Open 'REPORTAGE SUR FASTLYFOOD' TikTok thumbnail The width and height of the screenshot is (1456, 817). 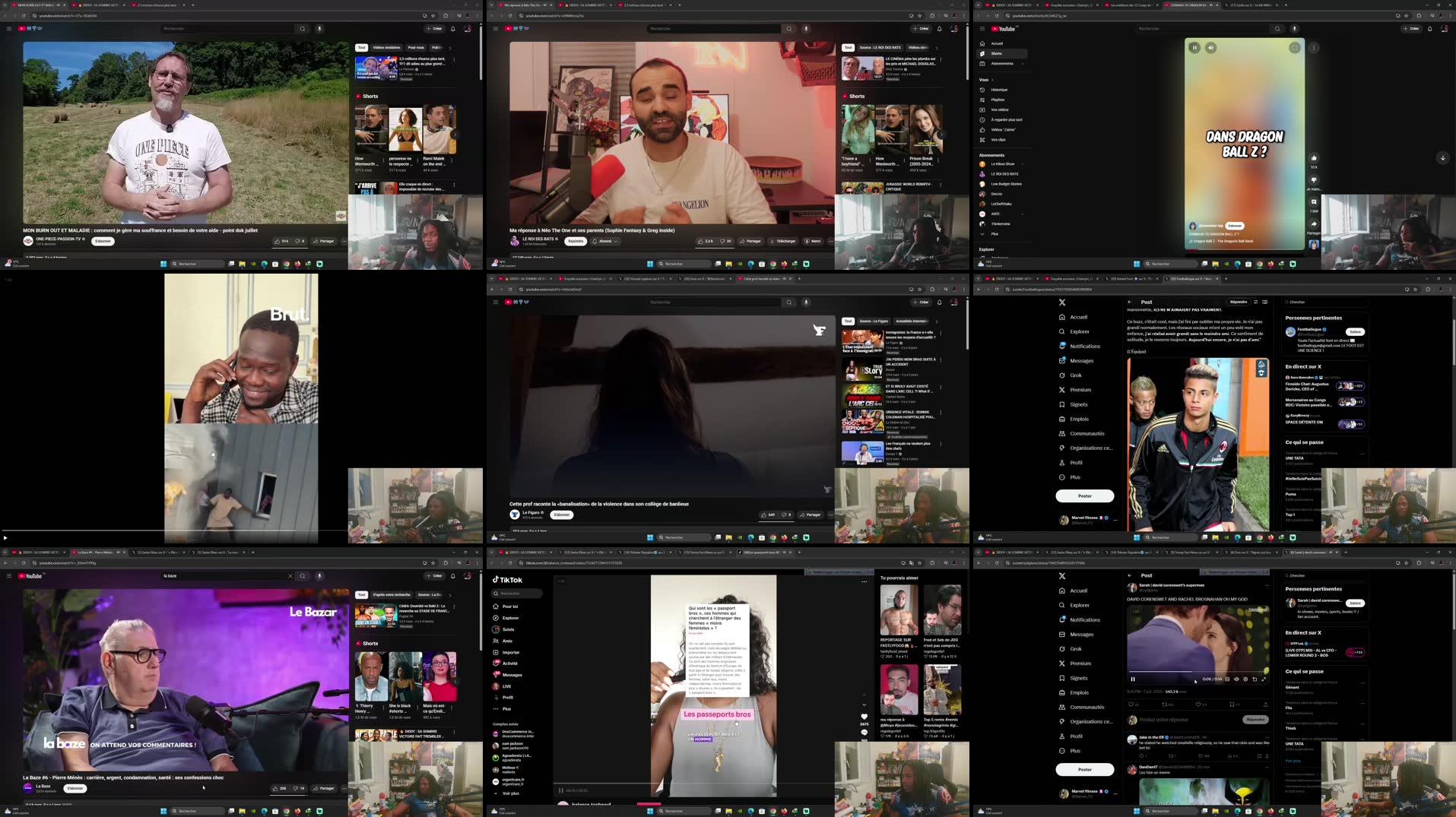coord(899,610)
